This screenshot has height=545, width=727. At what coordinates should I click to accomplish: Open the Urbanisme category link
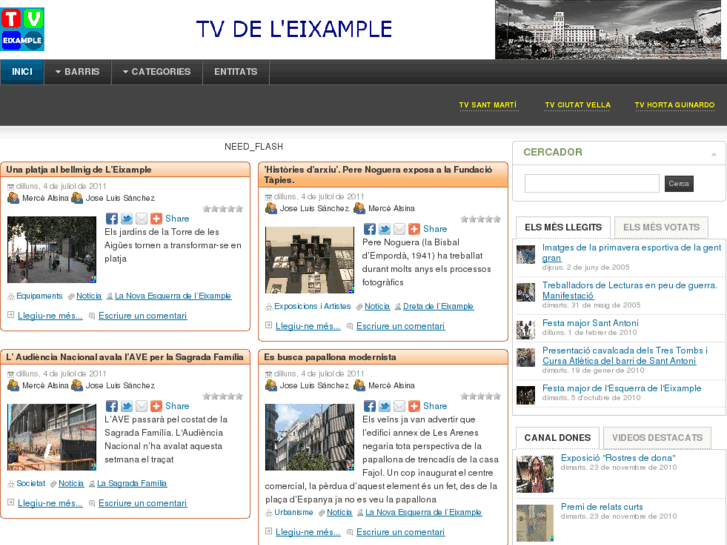(293, 512)
